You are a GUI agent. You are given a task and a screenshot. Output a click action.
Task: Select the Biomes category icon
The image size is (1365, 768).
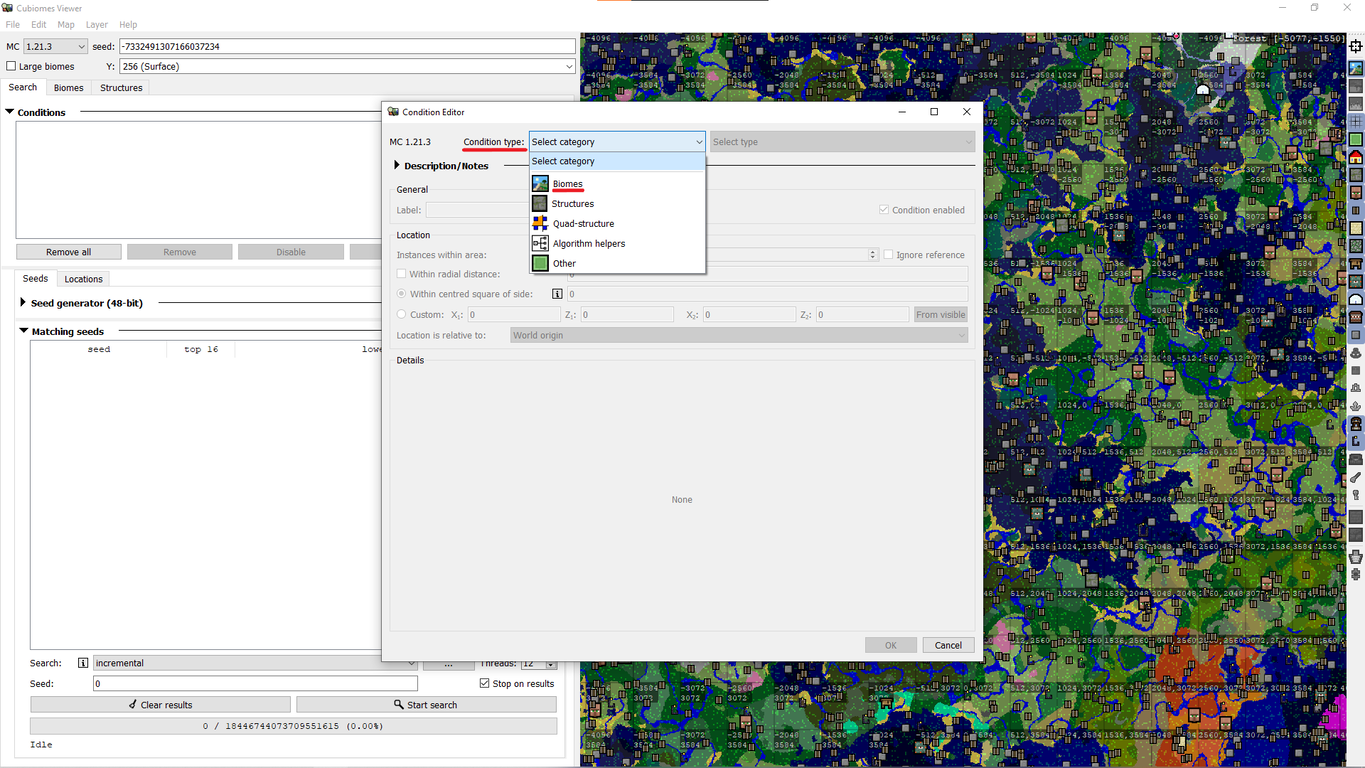(540, 184)
